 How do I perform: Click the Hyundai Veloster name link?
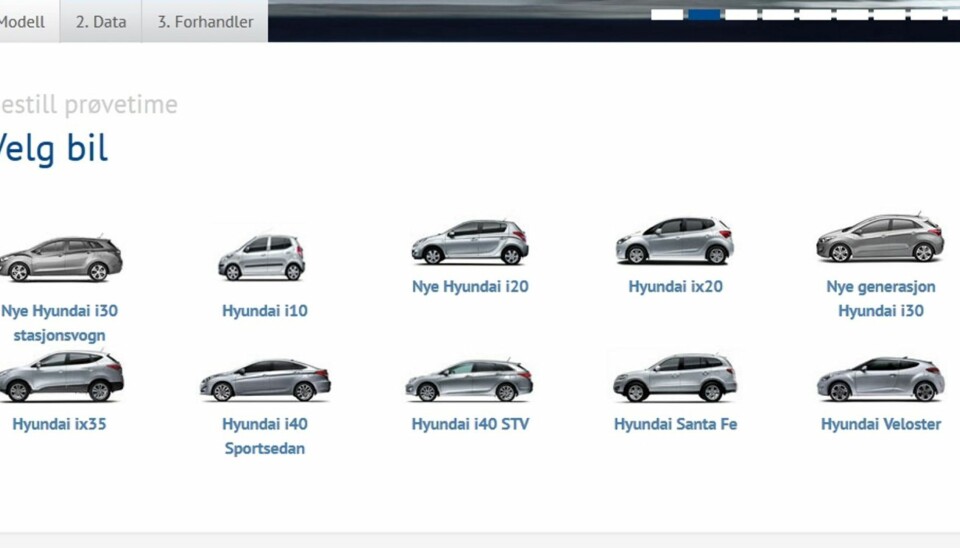click(x=880, y=424)
